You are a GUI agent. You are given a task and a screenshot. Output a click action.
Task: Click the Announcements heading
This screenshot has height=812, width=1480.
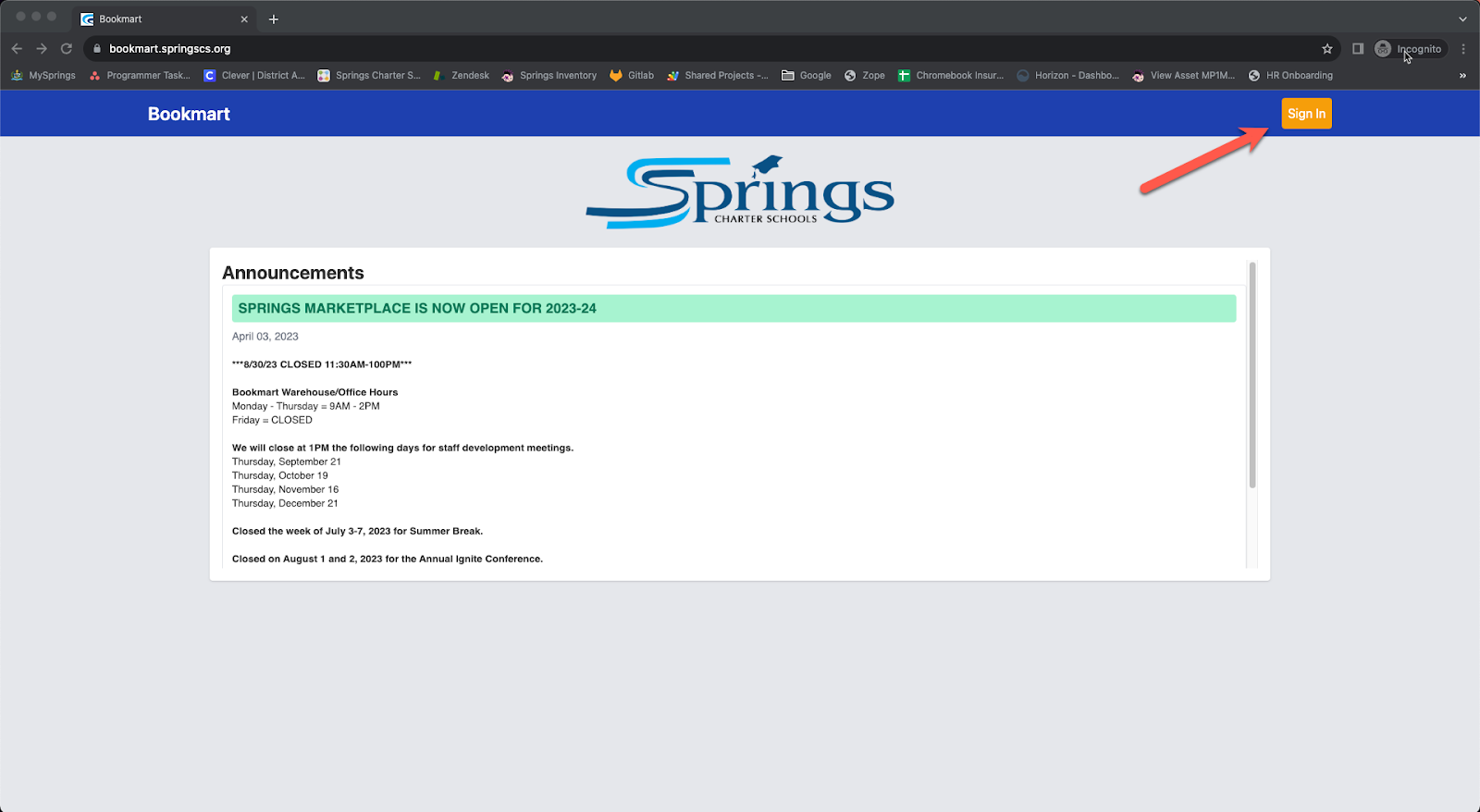293,273
